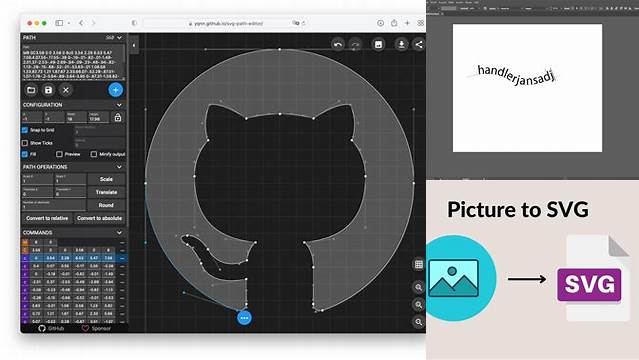This screenshot has height=360, width=639.
Task: Click the Save path floppy disk icon
Action: coord(48,90)
